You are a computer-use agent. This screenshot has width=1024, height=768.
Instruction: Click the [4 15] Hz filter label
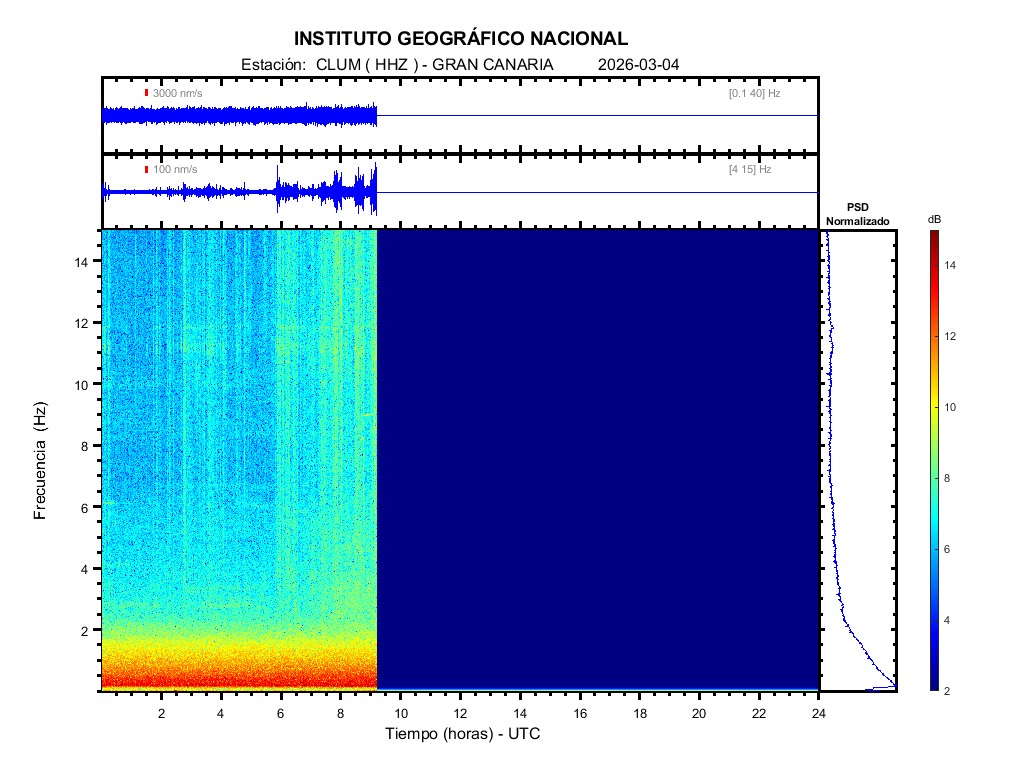click(x=750, y=169)
